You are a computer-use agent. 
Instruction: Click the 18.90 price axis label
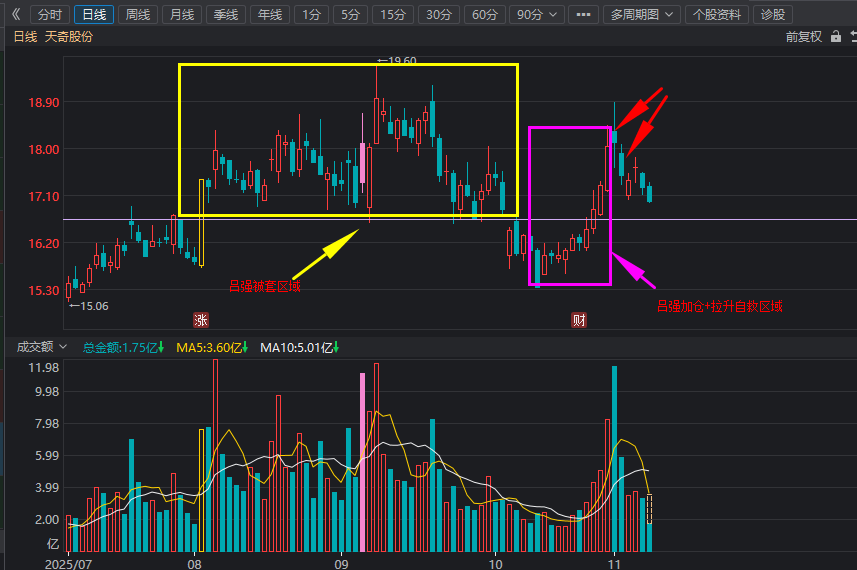[43, 102]
